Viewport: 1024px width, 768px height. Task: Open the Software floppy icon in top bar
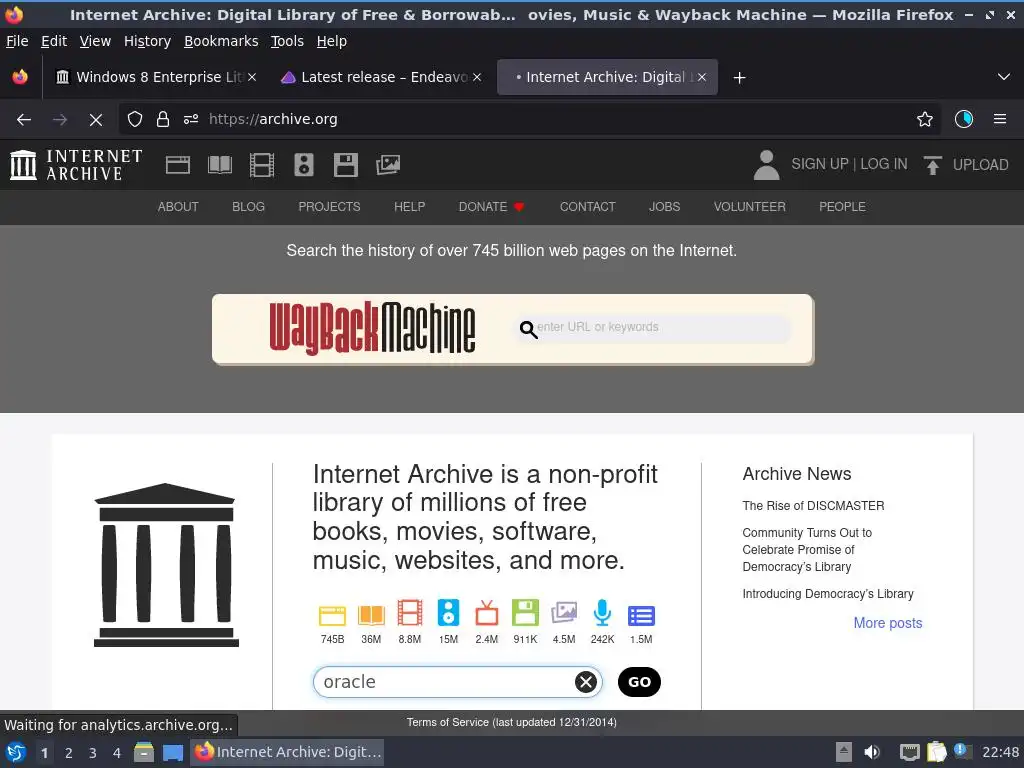pyautogui.click(x=345, y=165)
